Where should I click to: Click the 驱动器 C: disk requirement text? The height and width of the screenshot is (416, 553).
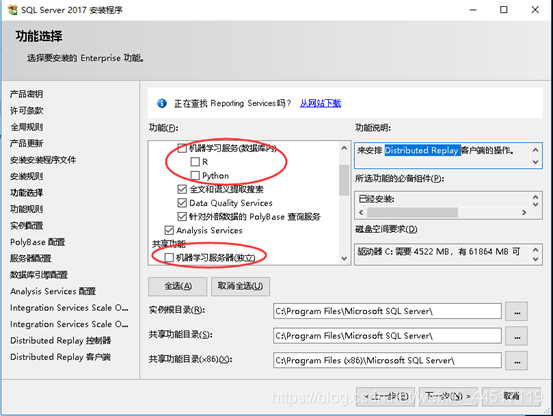coord(439,252)
